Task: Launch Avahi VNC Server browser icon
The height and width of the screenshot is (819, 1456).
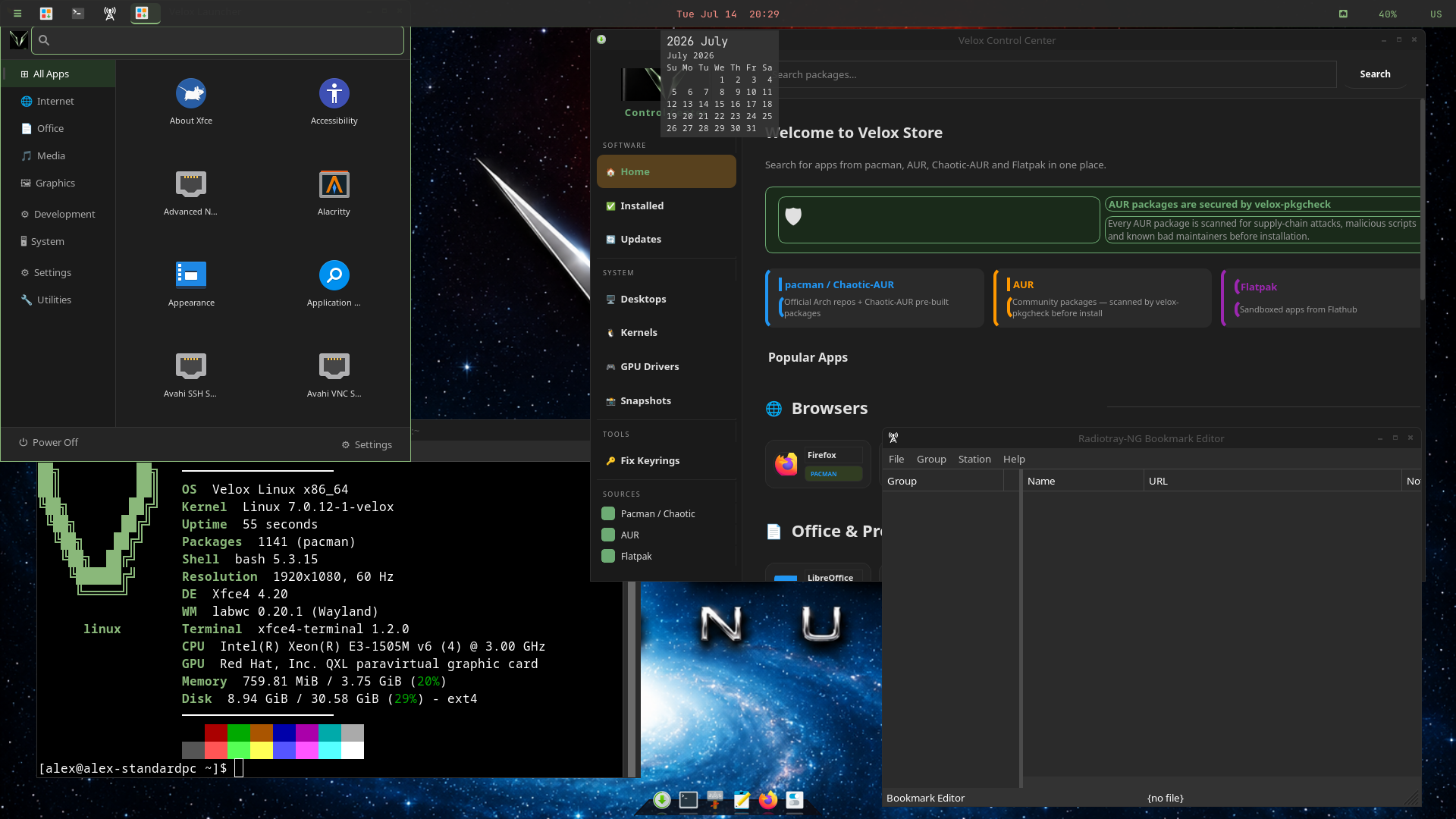Action: (x=334, y=366)
